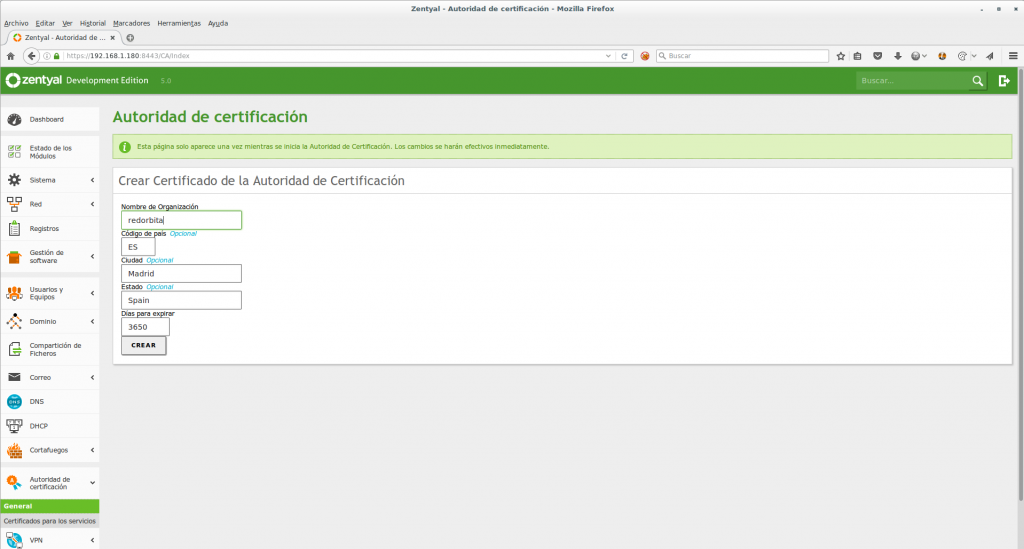
Task: Open the Historial menu
Action: coord(92,22)
